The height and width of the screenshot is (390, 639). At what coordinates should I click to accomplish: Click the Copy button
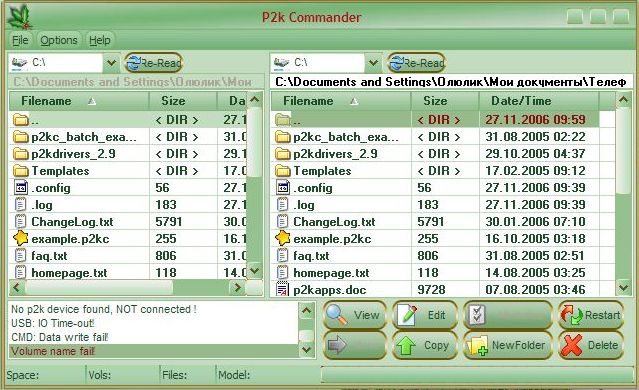click(x=425, y=345)
